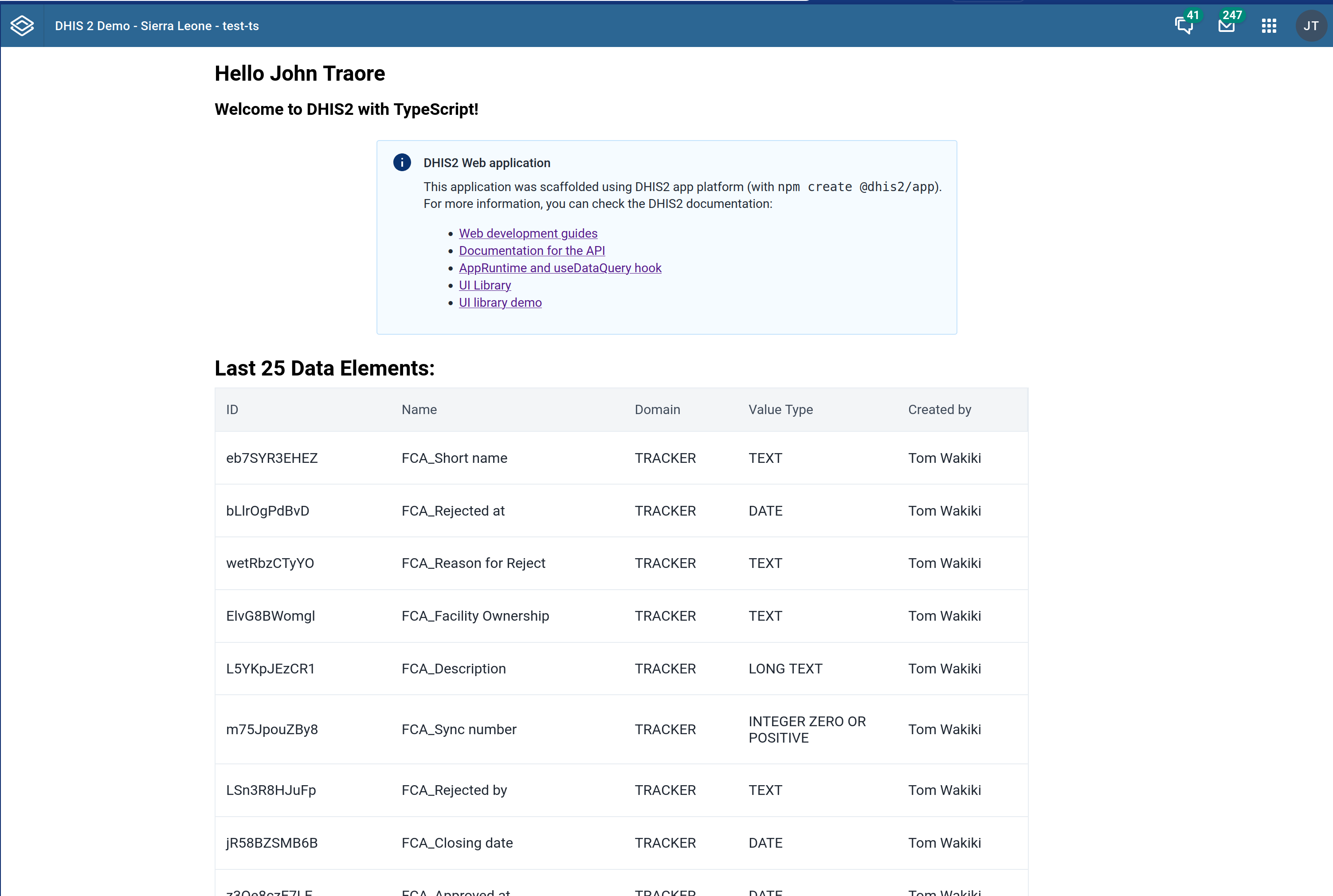Click FCA_Closing date name cell

point(457,843)
